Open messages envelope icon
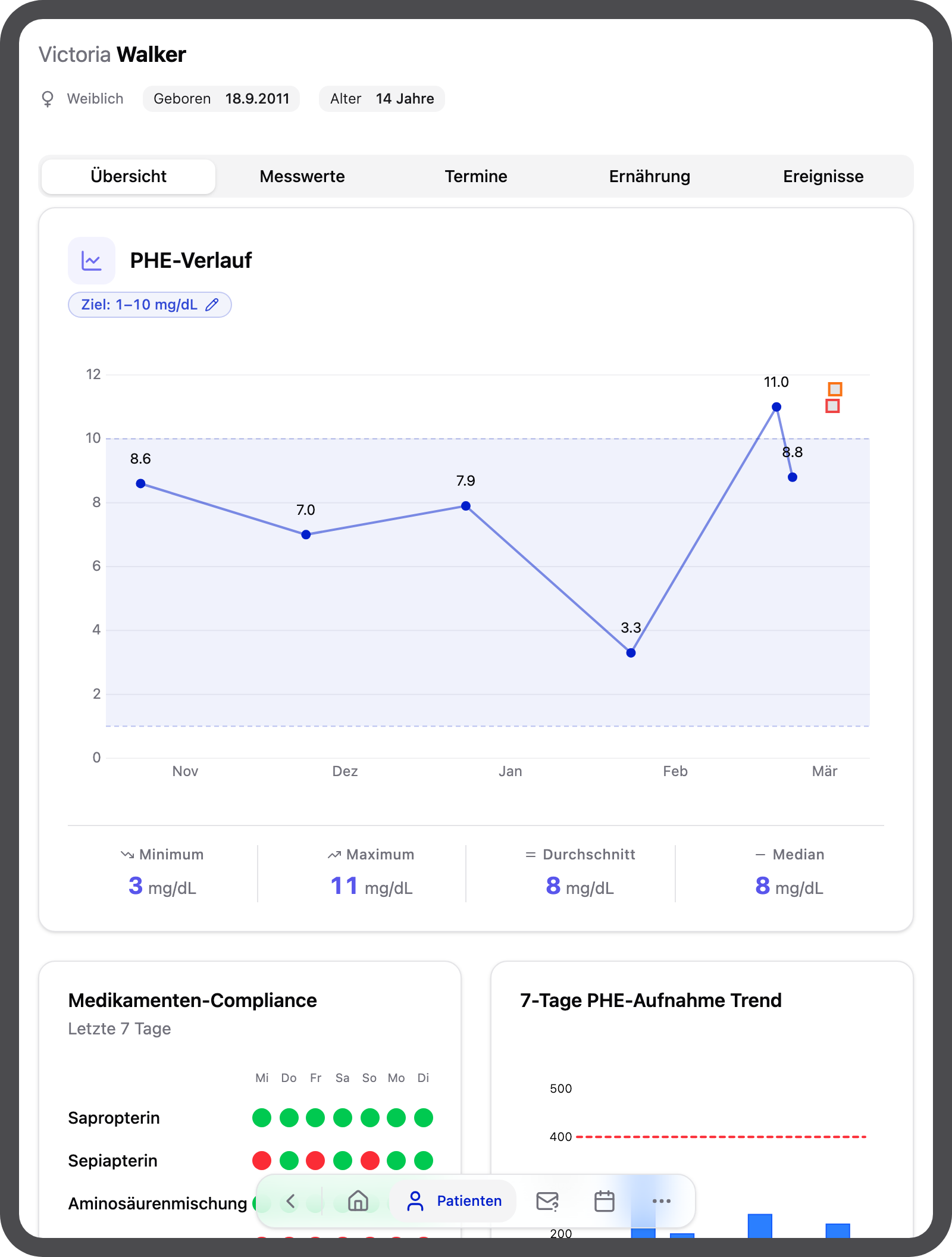 point(547,1201)
